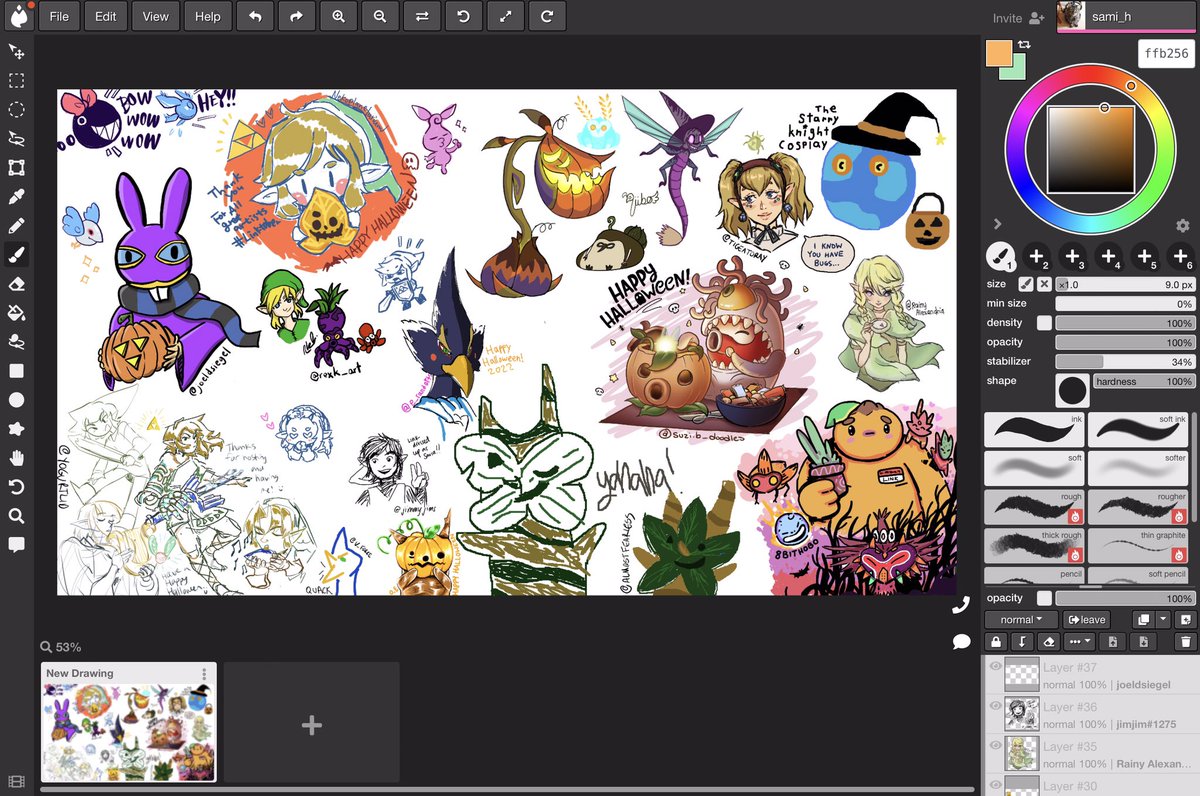Select the Eyedropper tool
Viewport: 1200px width, 796px height.
pyautogui.click(x=16, y=196)
